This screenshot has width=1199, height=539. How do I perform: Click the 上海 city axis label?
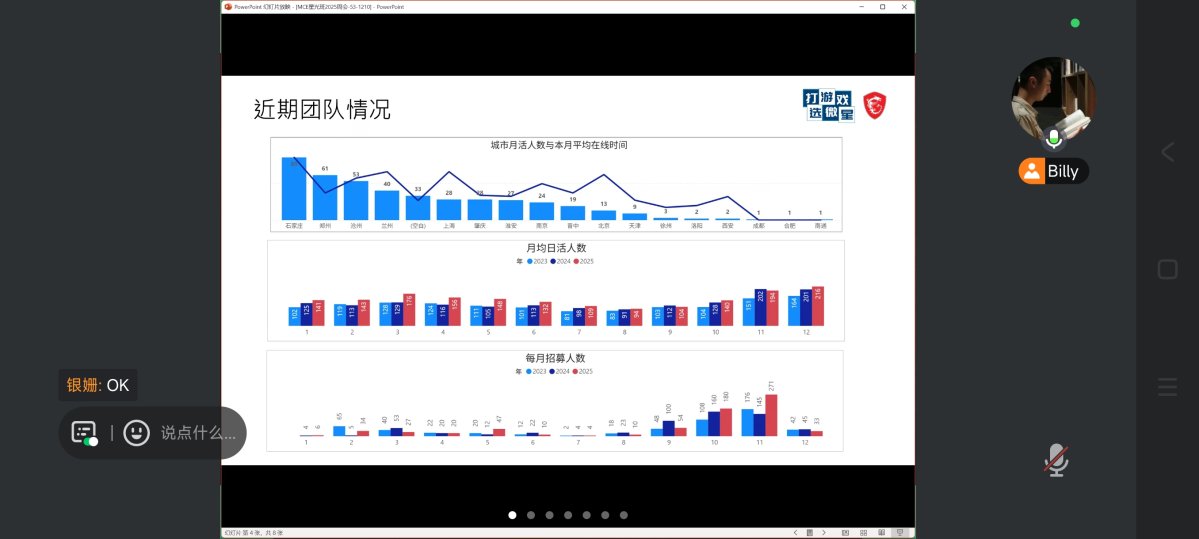pos(449,226)
